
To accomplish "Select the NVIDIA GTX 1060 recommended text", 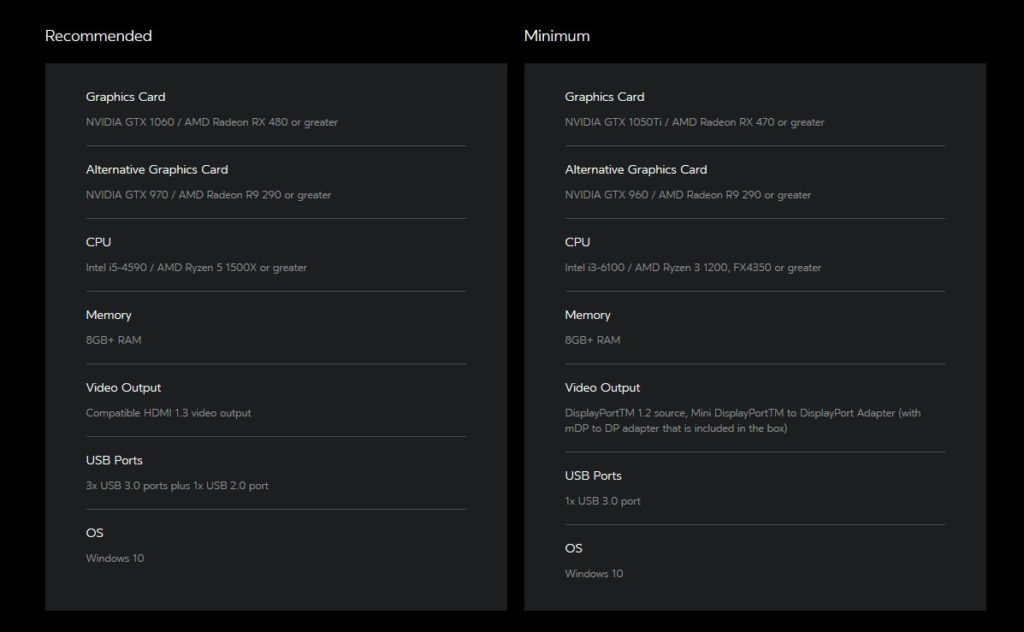I will point(211,122).
